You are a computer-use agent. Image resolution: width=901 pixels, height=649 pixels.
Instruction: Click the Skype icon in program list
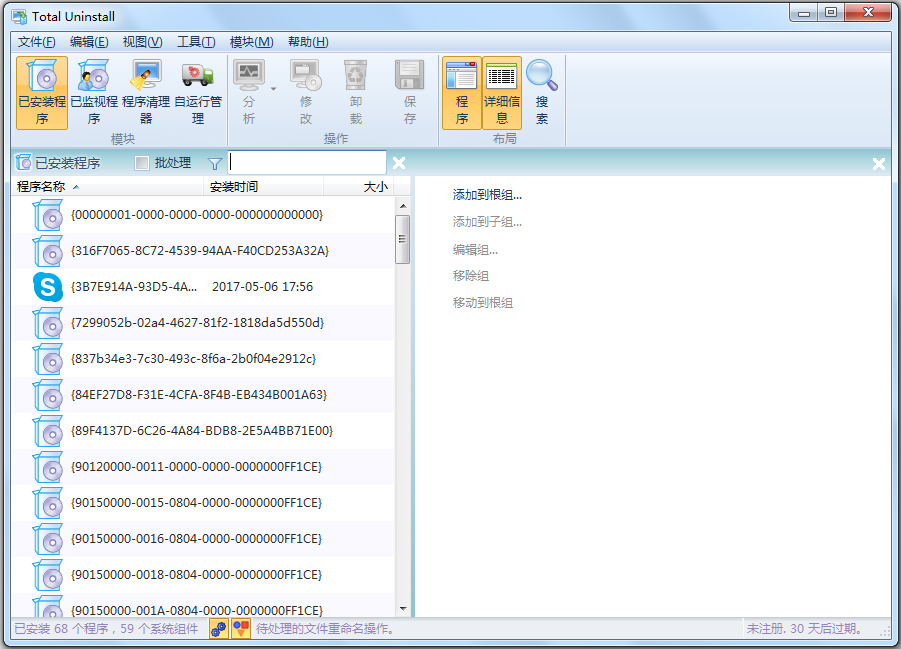pyautogui.click(x=48, y=287)
